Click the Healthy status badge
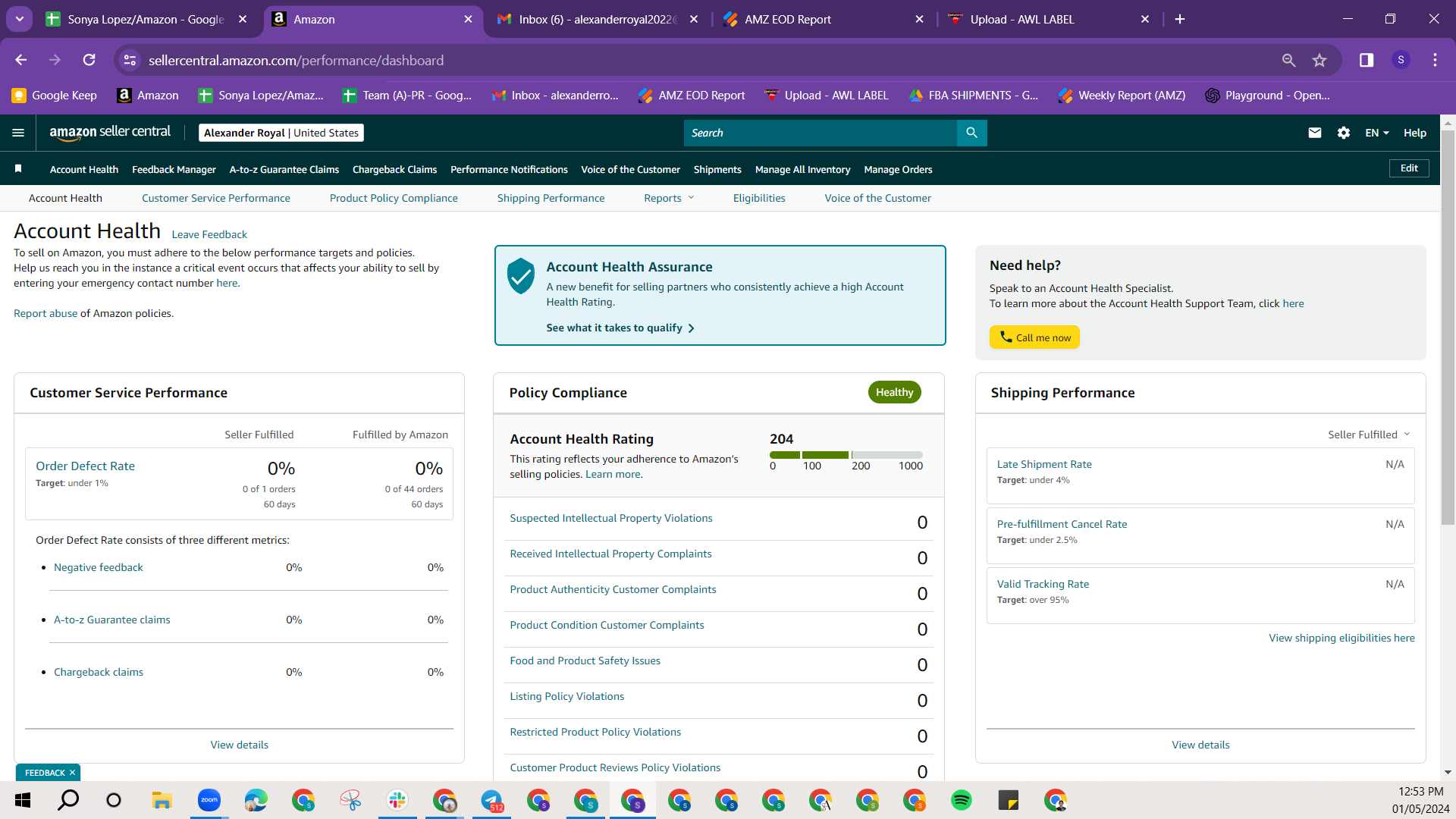 895,392
